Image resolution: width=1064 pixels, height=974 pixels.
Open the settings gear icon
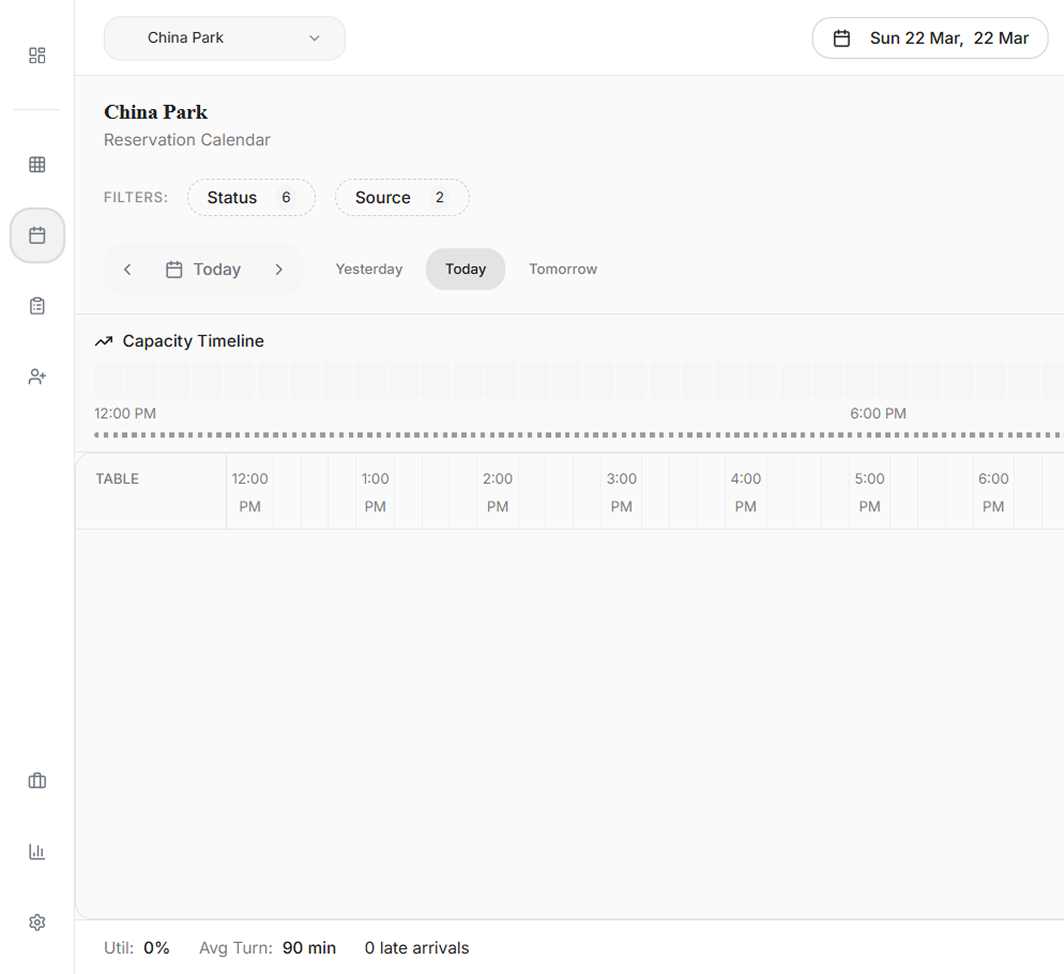37,922
